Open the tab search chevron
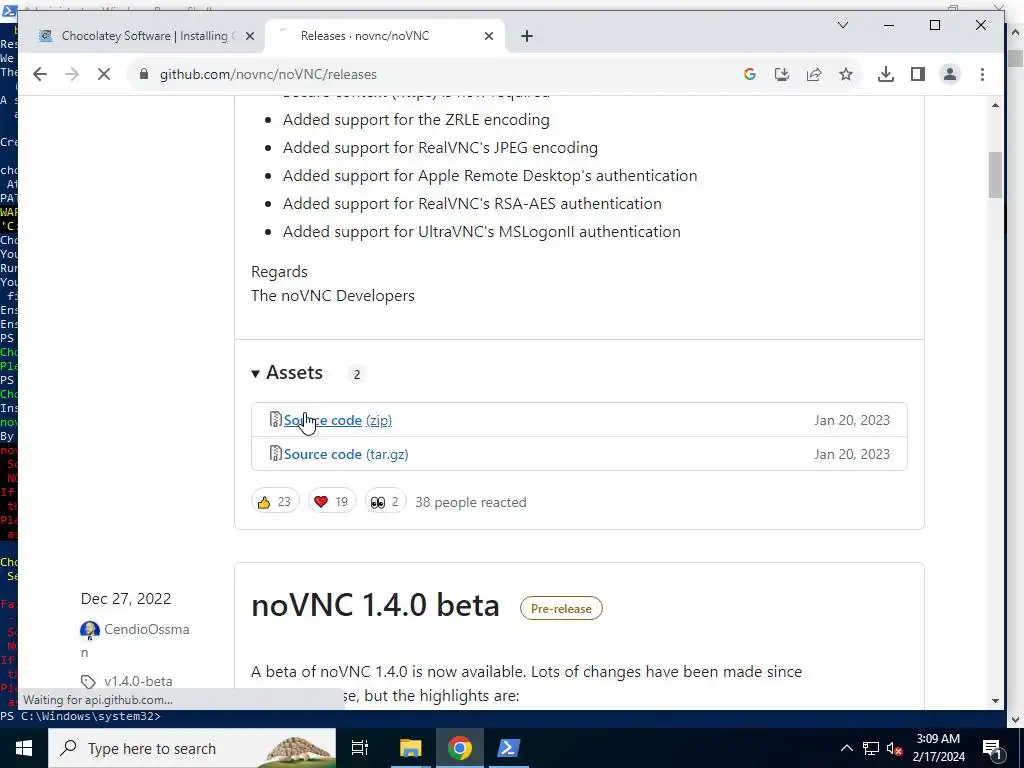 843,25
